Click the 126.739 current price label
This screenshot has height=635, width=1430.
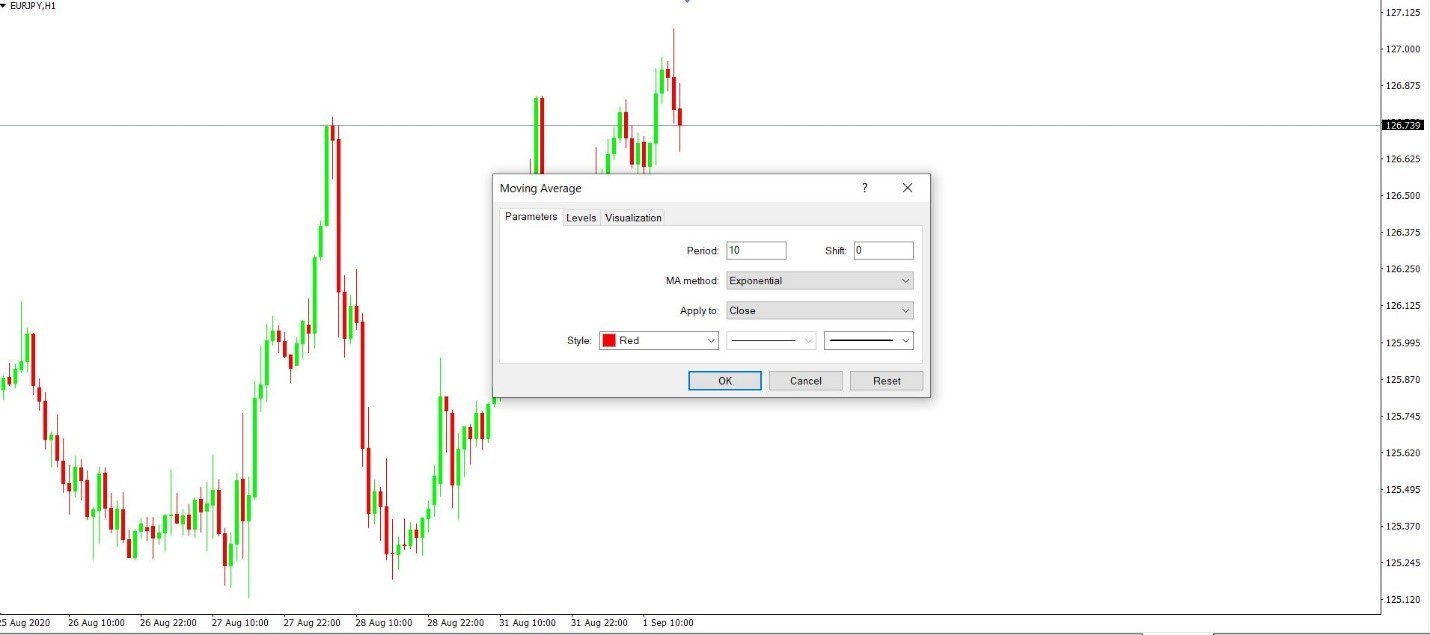point(1401,125)
